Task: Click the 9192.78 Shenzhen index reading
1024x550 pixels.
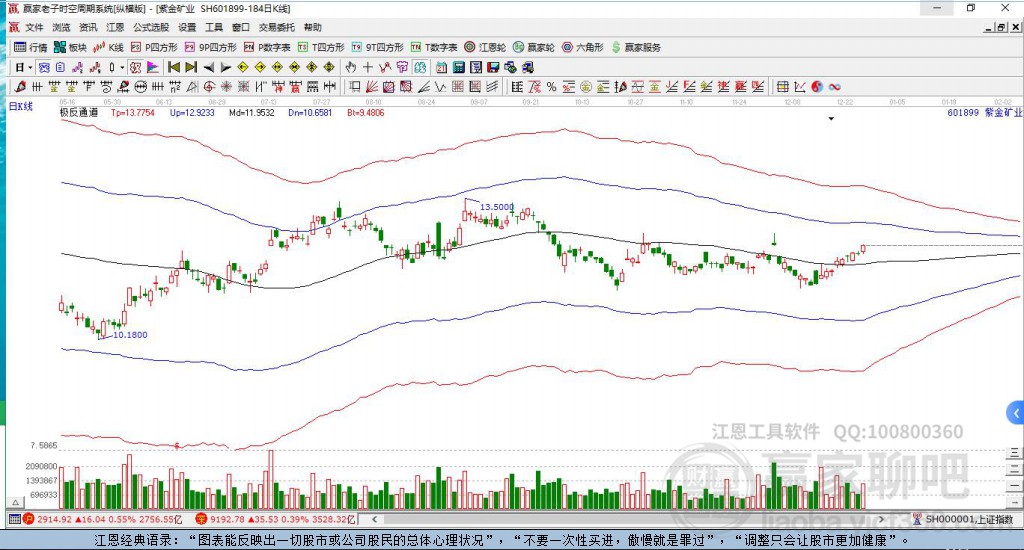Action: [227, 519]
